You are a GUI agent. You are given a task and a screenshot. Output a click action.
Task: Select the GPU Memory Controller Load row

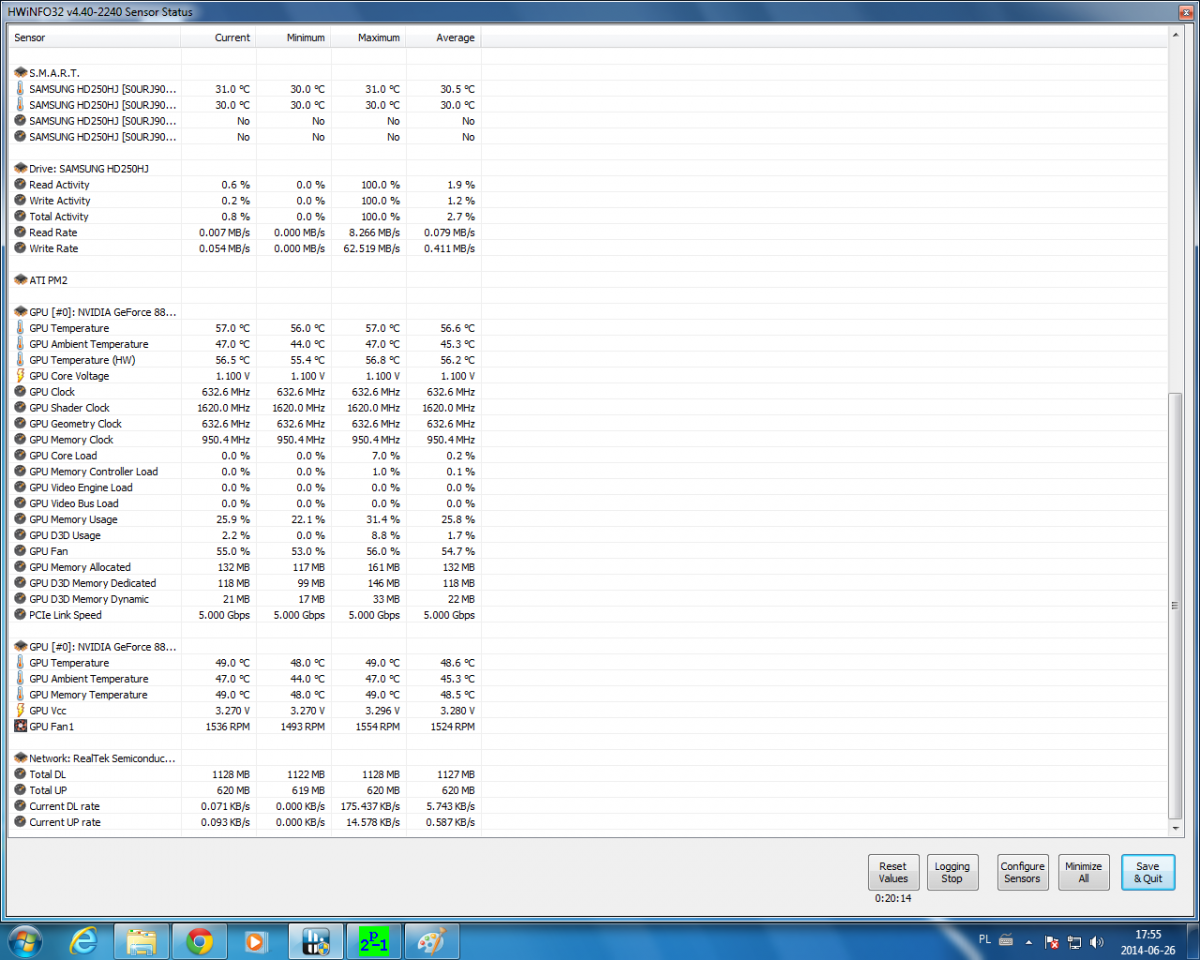245,472
